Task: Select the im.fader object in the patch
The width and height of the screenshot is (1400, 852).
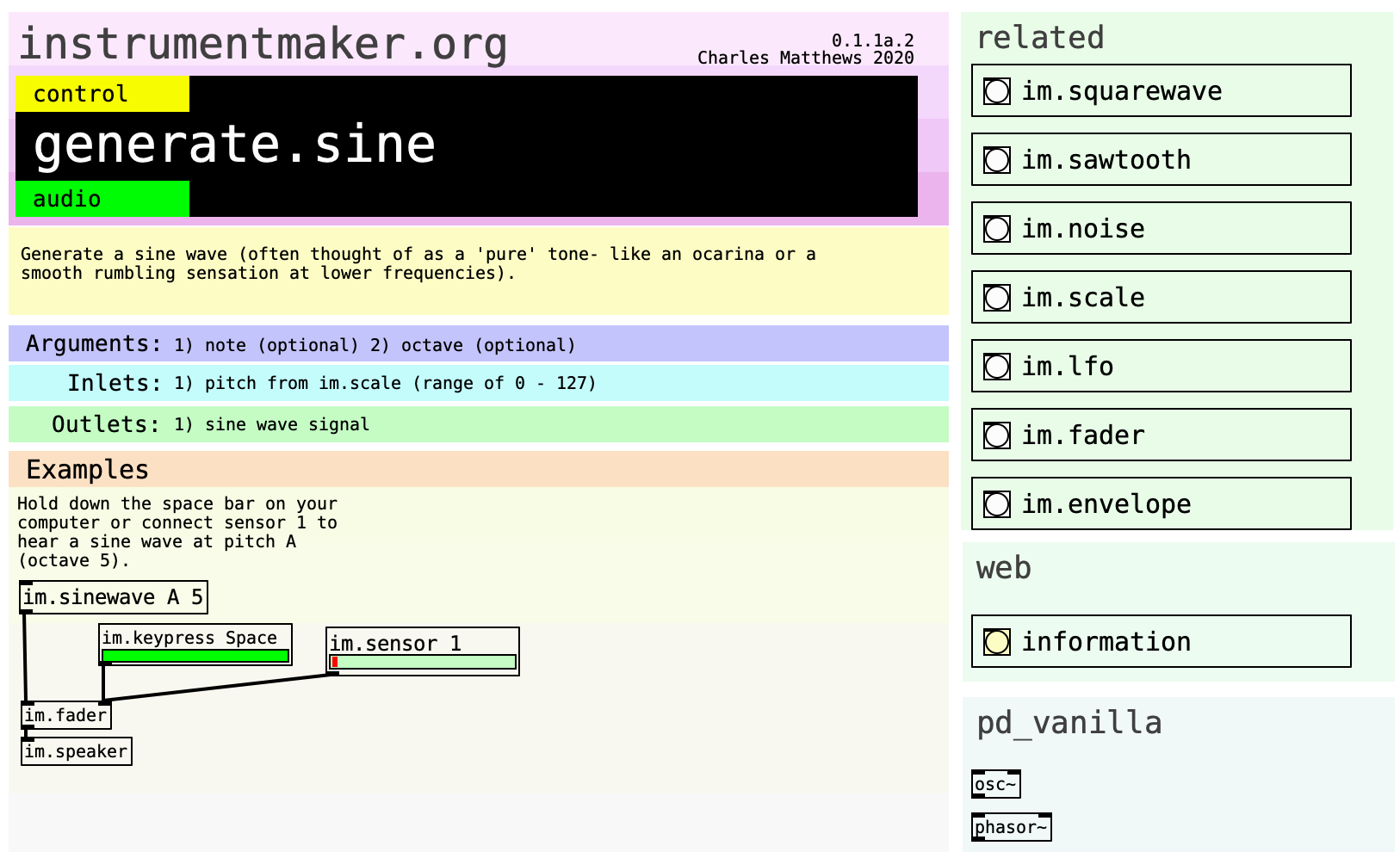Action: 66,715
